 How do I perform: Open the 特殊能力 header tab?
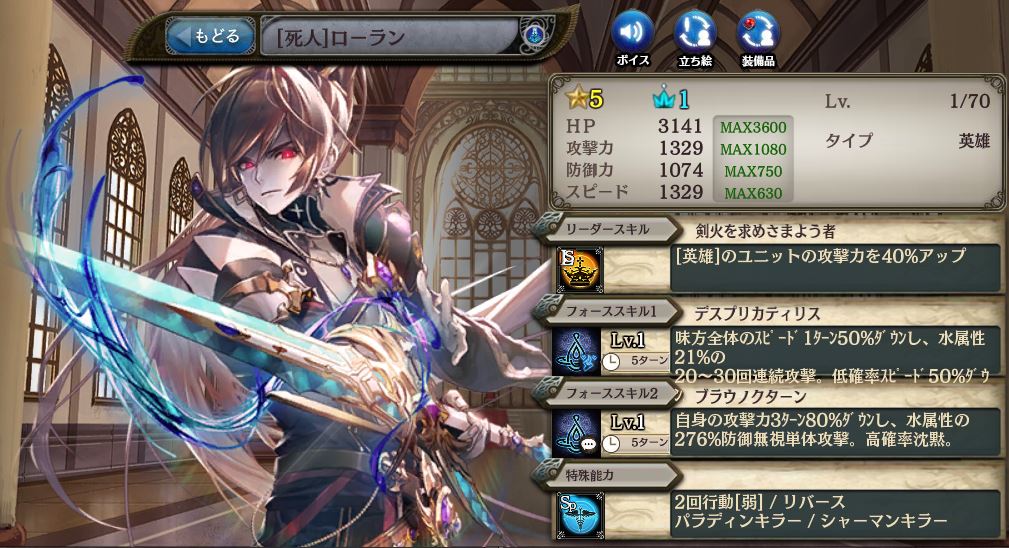click(x=605, y=475)
